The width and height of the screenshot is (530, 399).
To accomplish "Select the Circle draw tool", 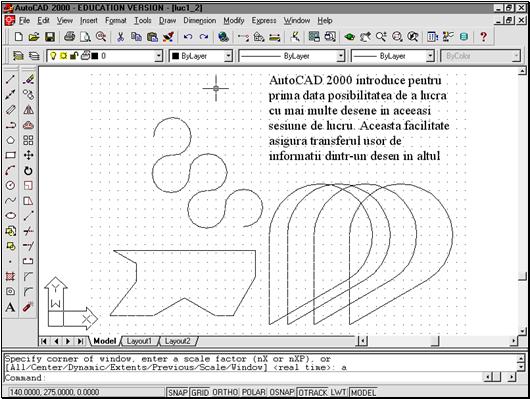I will 10,185.
